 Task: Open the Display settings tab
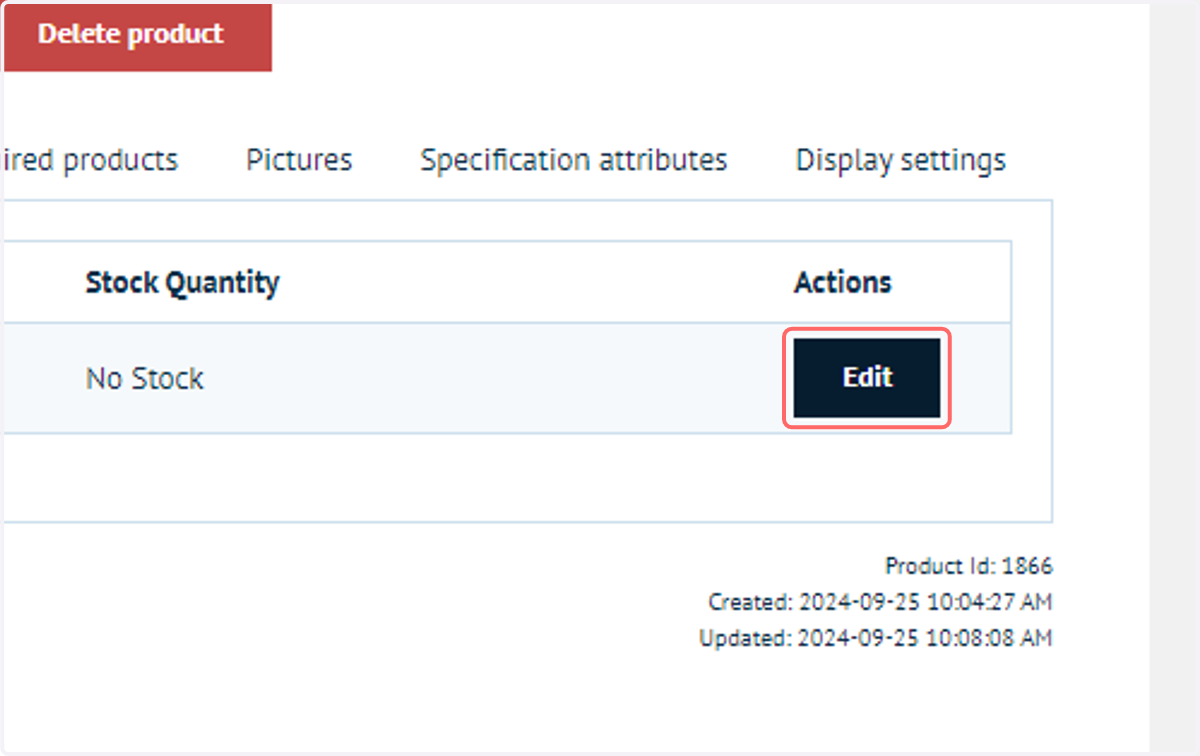900,160
